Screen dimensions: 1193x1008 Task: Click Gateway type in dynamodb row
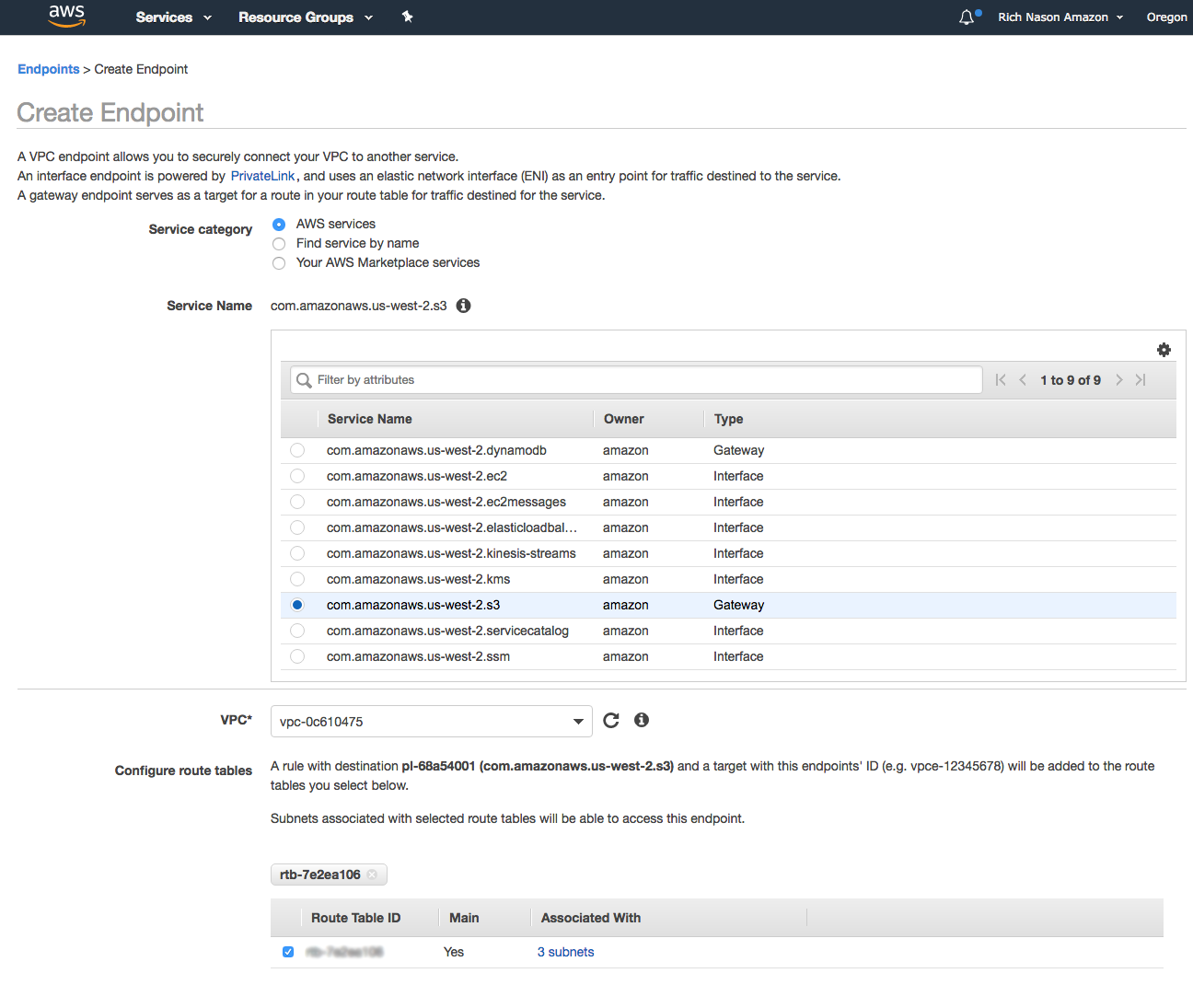tap(739, 450)
